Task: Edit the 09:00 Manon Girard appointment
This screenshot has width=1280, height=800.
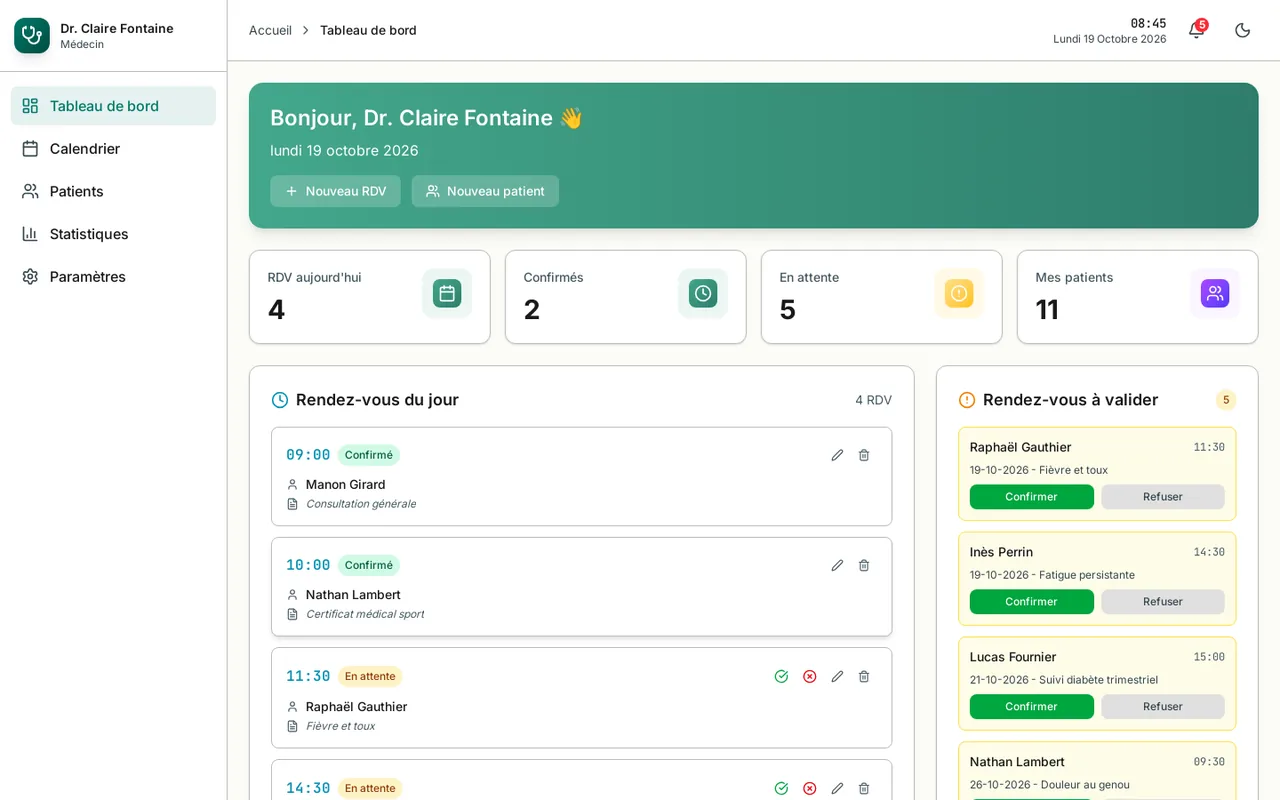Action: [837, 455]
